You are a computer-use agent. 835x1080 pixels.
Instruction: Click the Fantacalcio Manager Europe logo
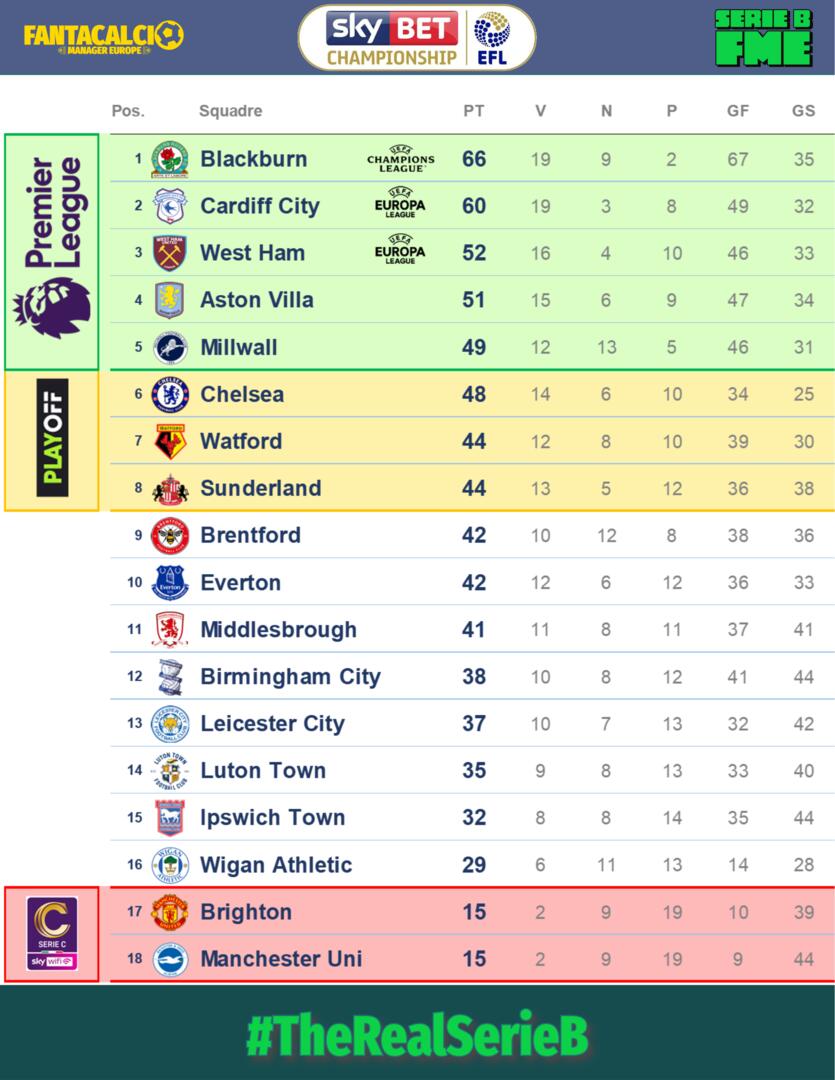pyautogui.click(x=103, y=37)
